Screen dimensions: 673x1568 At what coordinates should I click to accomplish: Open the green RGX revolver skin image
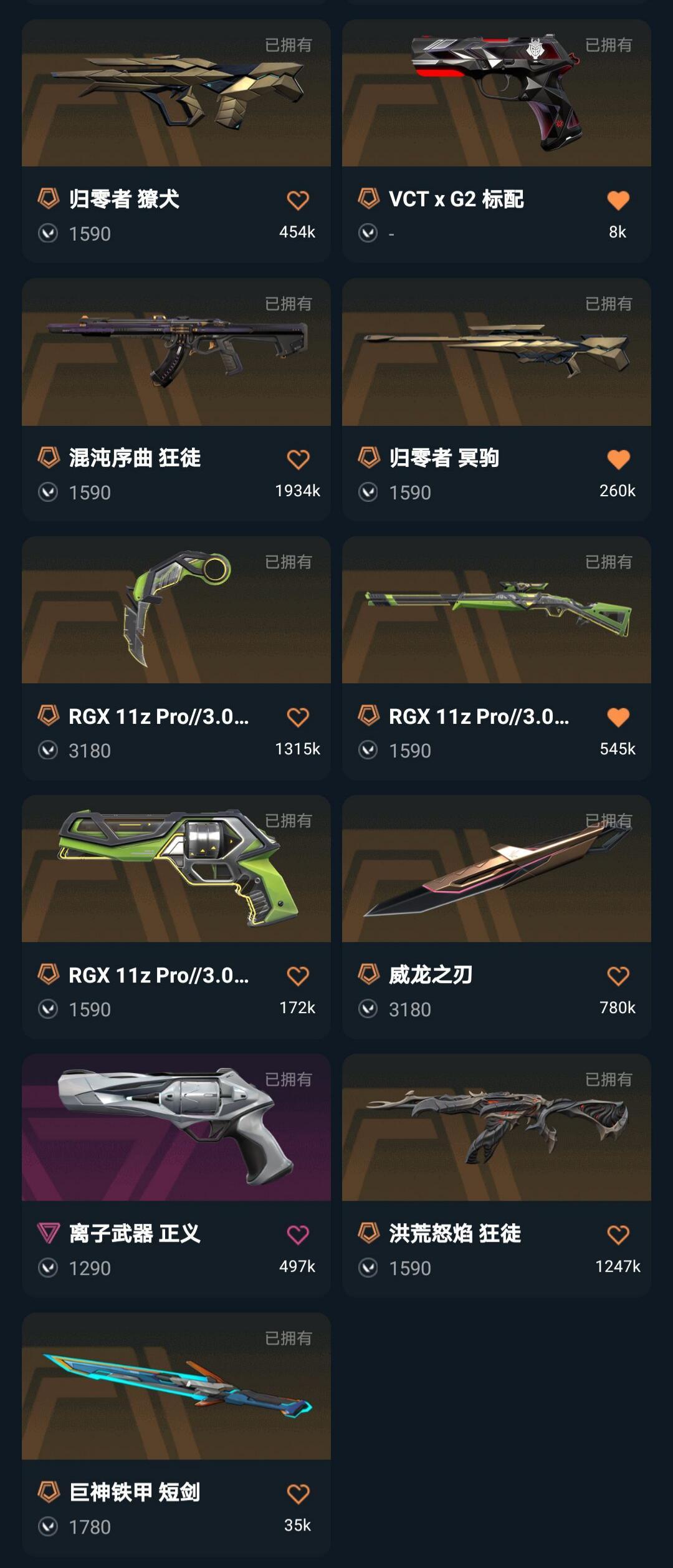(x=176, y=868)
